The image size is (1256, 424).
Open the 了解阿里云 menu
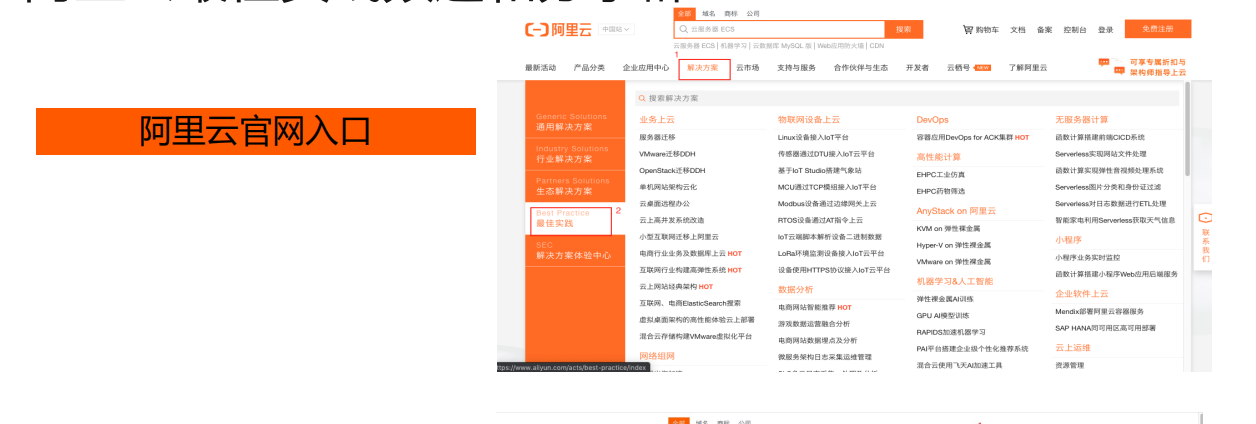click(1028, 68)
